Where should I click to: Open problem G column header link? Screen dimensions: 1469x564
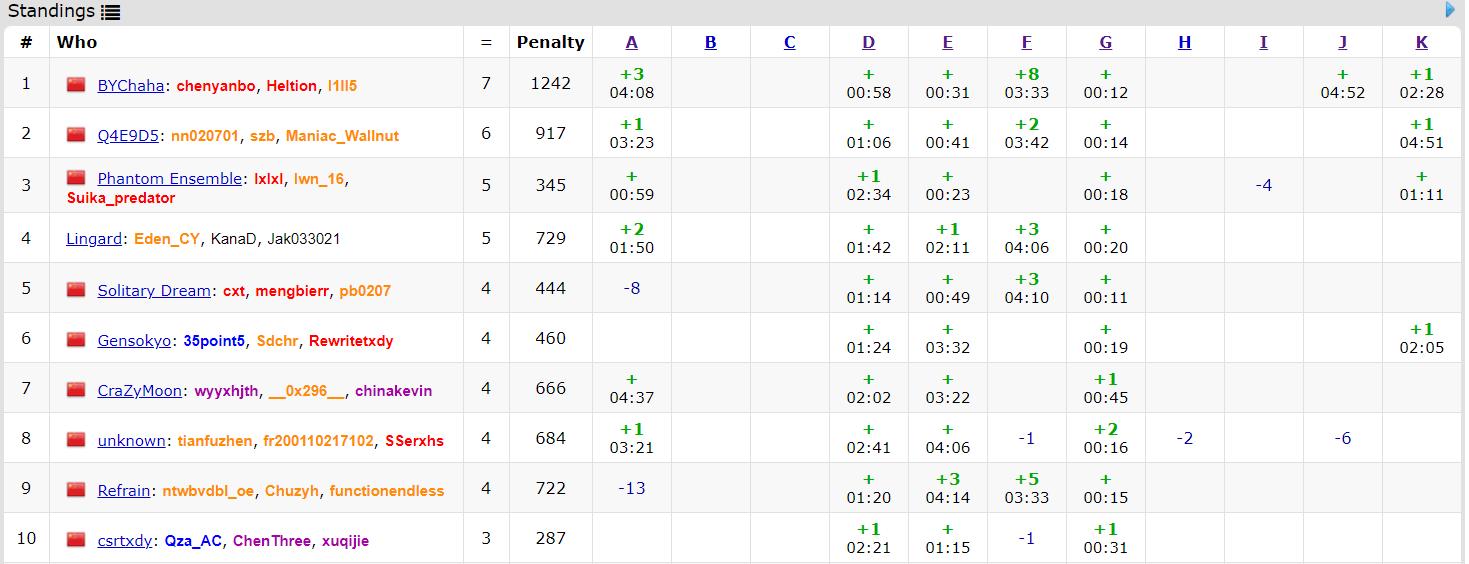pos(1105,42)
